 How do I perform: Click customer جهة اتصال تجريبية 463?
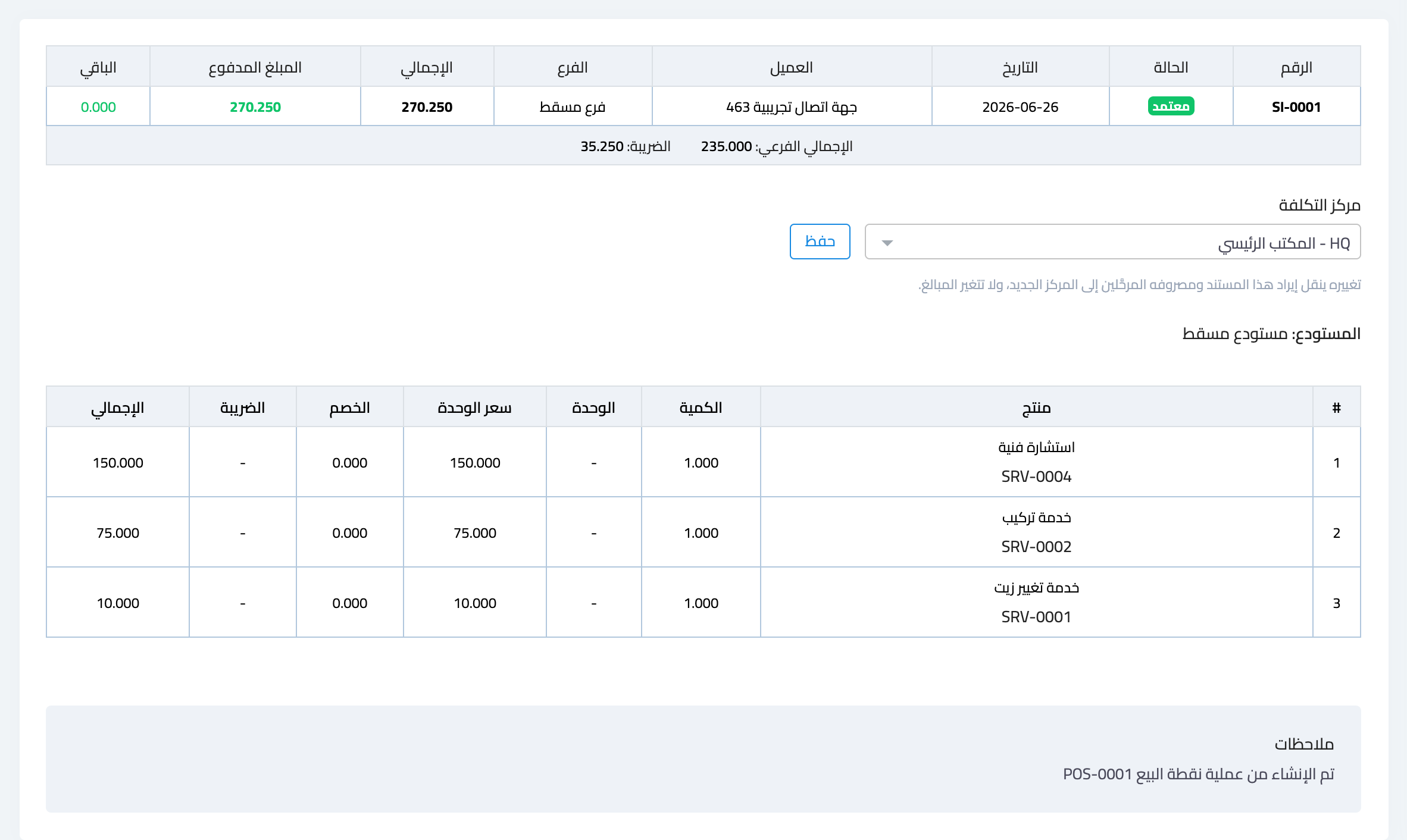click(x=792, y=107)
